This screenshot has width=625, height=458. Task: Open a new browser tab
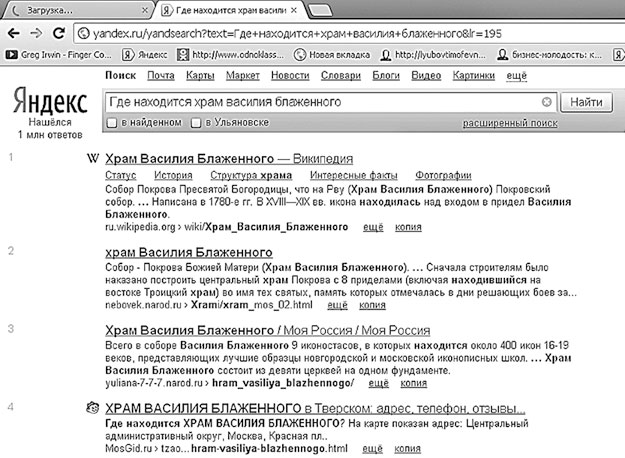[320, 11]
